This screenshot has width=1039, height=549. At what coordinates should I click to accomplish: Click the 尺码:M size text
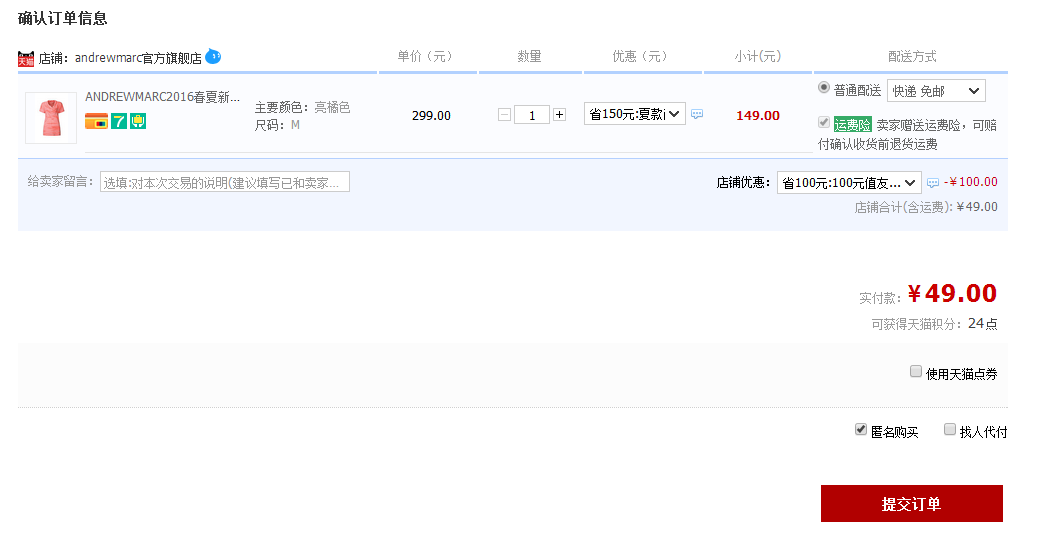pyautogui.click(x=277, y=125)
